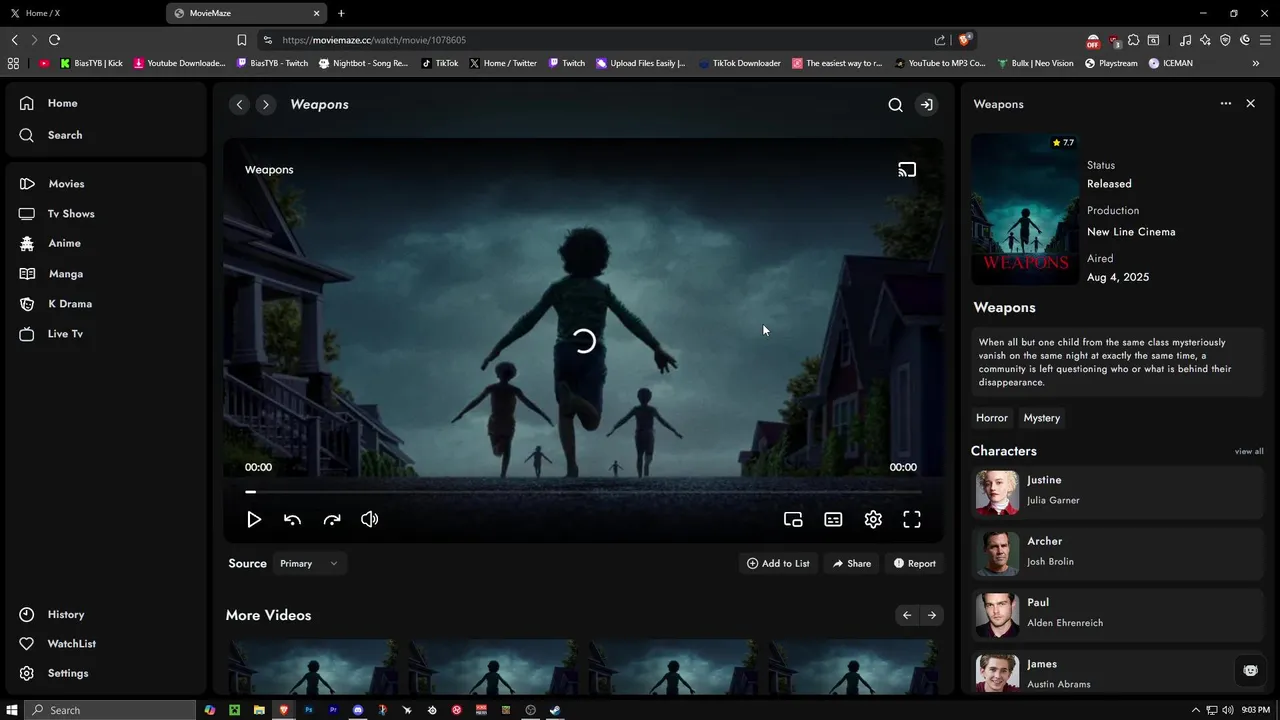This screenshot has width=1280, height=720.
Task: Click the cast to device icon
Action: (907, 169)
